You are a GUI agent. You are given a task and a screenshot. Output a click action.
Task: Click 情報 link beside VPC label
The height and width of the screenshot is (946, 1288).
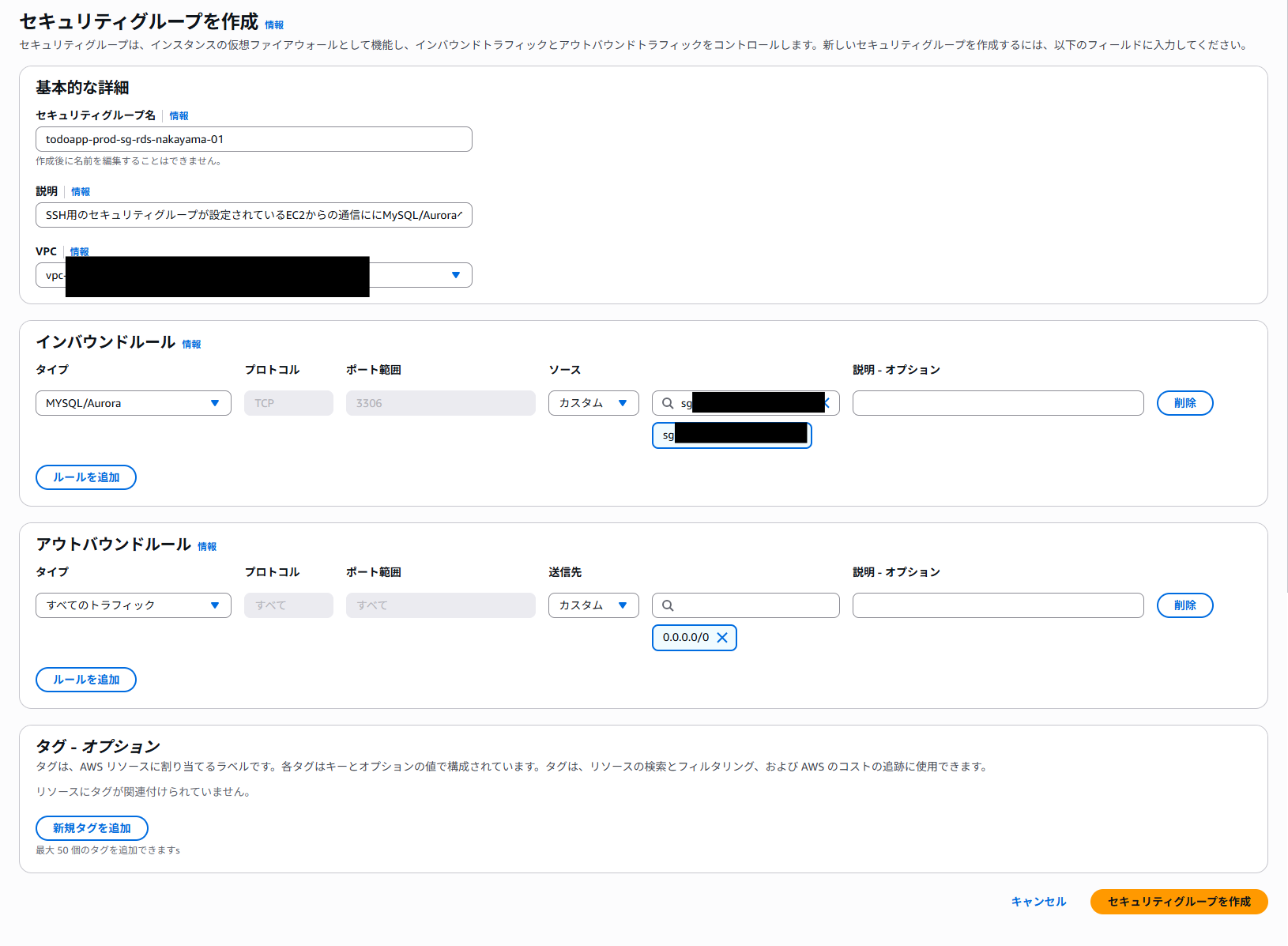(x=79, y=252)
